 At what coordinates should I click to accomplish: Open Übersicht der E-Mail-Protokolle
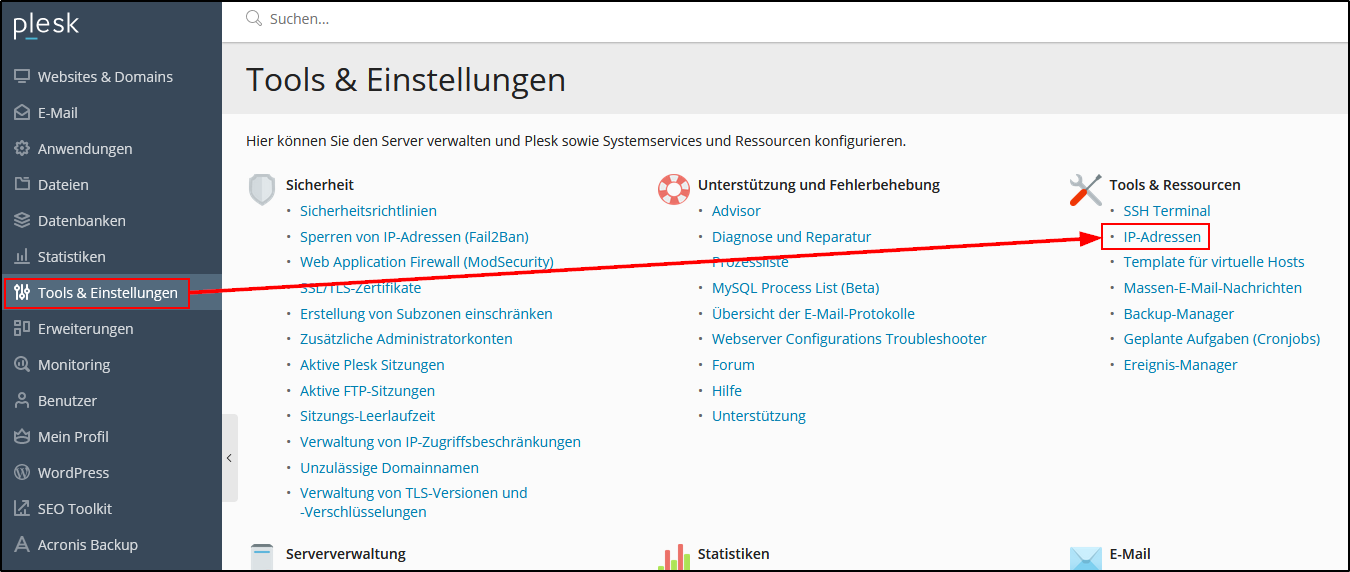813,314
